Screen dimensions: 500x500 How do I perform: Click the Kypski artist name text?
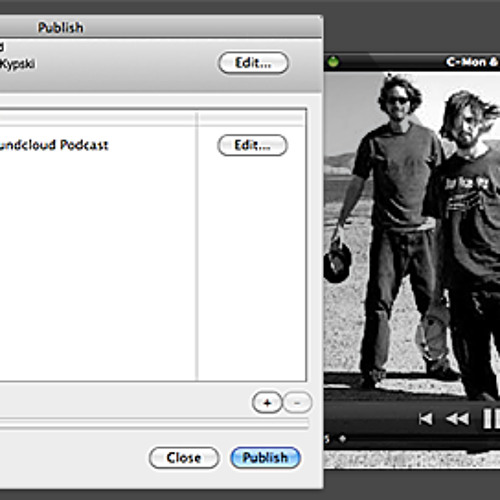[17, 63]
